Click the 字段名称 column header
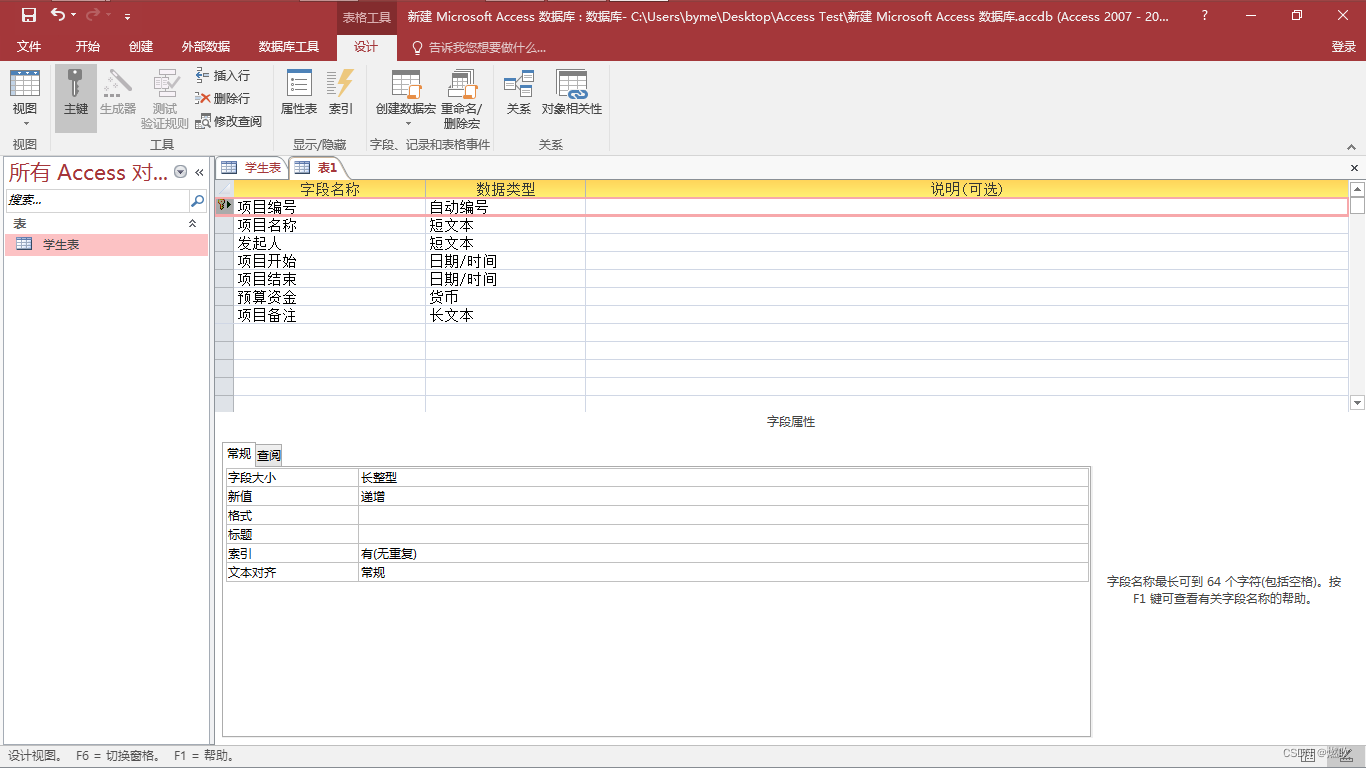Image resolution: width=1366 pixels, height=768 pixels. 329,189
